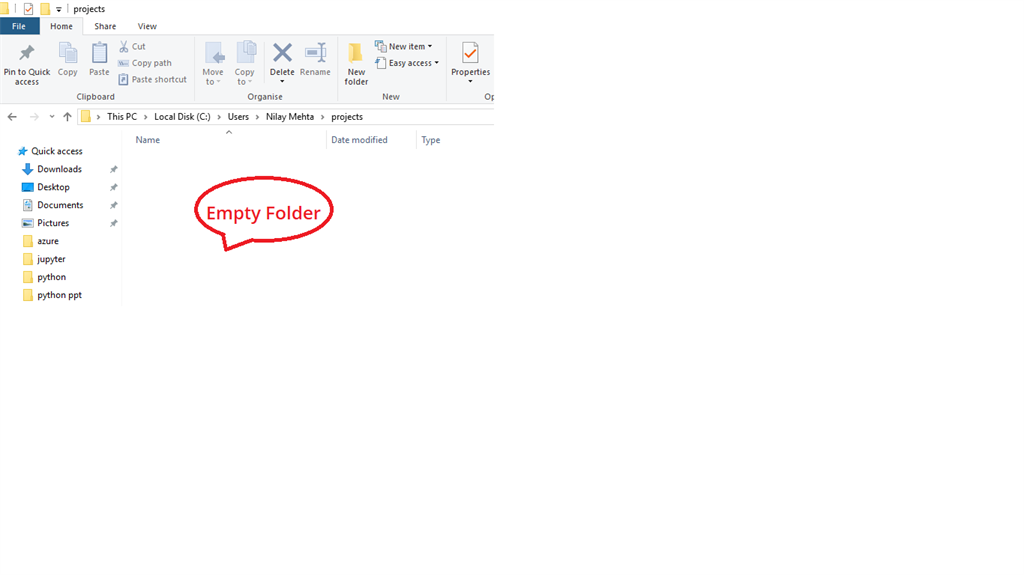This screenshot has width=1024, height=575.
Task: Switch to the Home ribbon tab
Action: [x=61, y=26]
